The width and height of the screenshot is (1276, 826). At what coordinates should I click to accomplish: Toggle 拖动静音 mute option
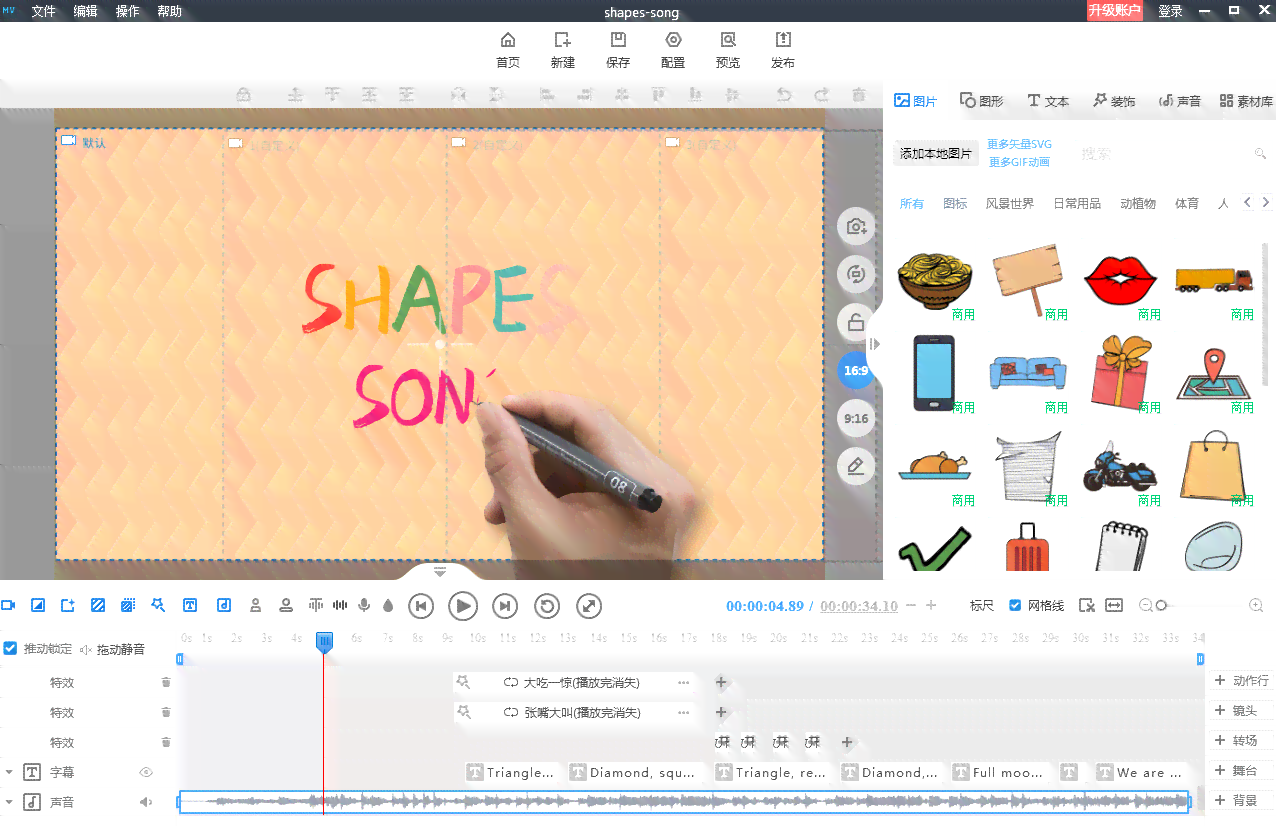pyautogui.click(x=112, y=650)
